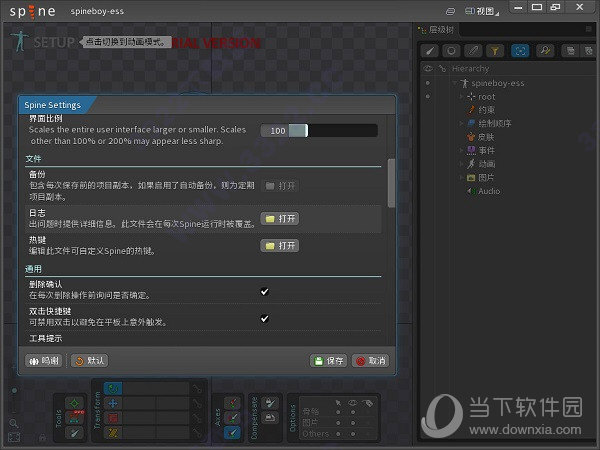Click the 默认 reset defaults button
600x450 pixels.
coord(90,360)
